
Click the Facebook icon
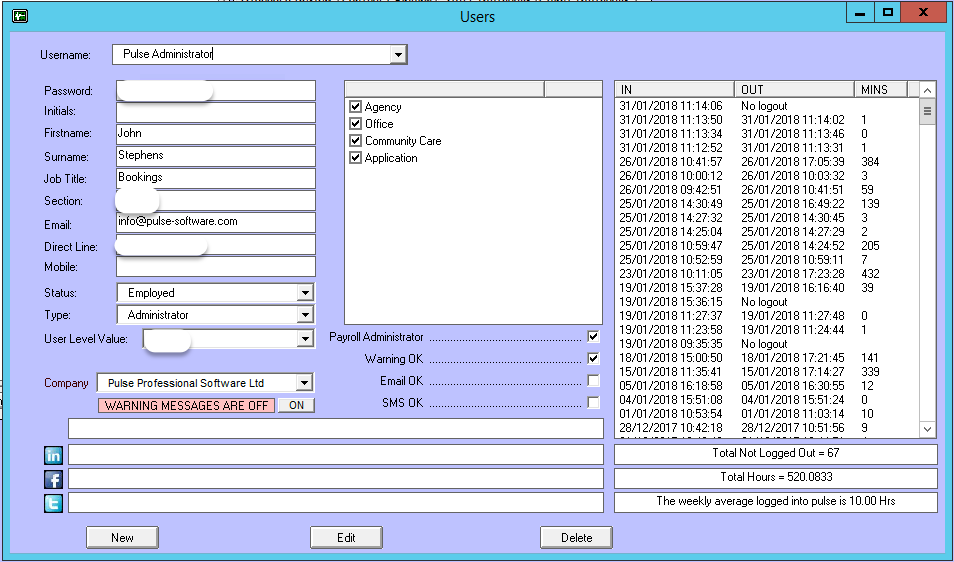pyautogui.click(x=54, y=479)
